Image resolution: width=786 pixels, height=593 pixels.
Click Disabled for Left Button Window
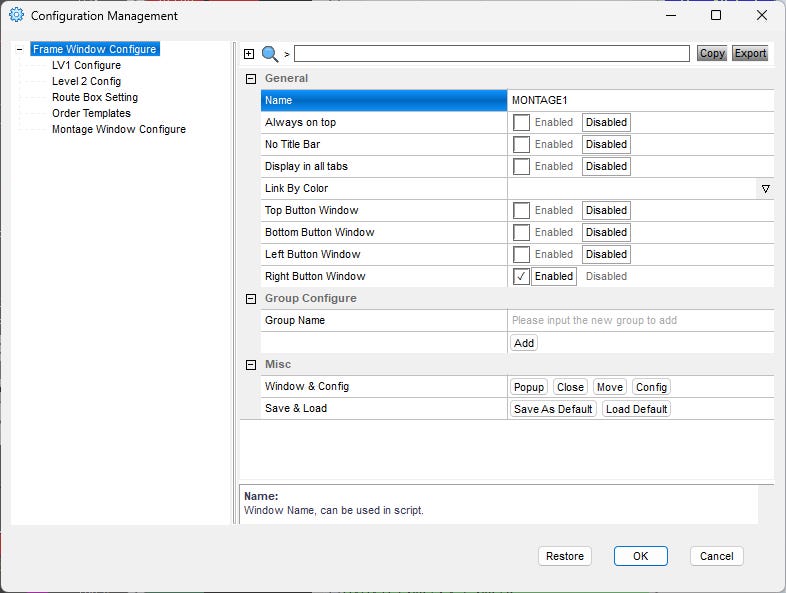click(606, 255)
